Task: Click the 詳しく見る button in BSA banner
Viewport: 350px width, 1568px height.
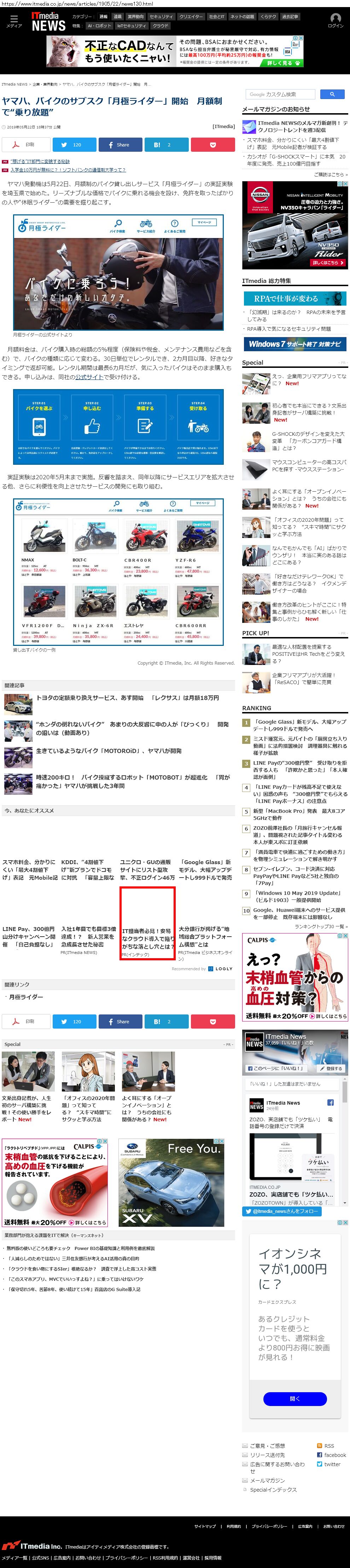Action: (x=282, y=63)
